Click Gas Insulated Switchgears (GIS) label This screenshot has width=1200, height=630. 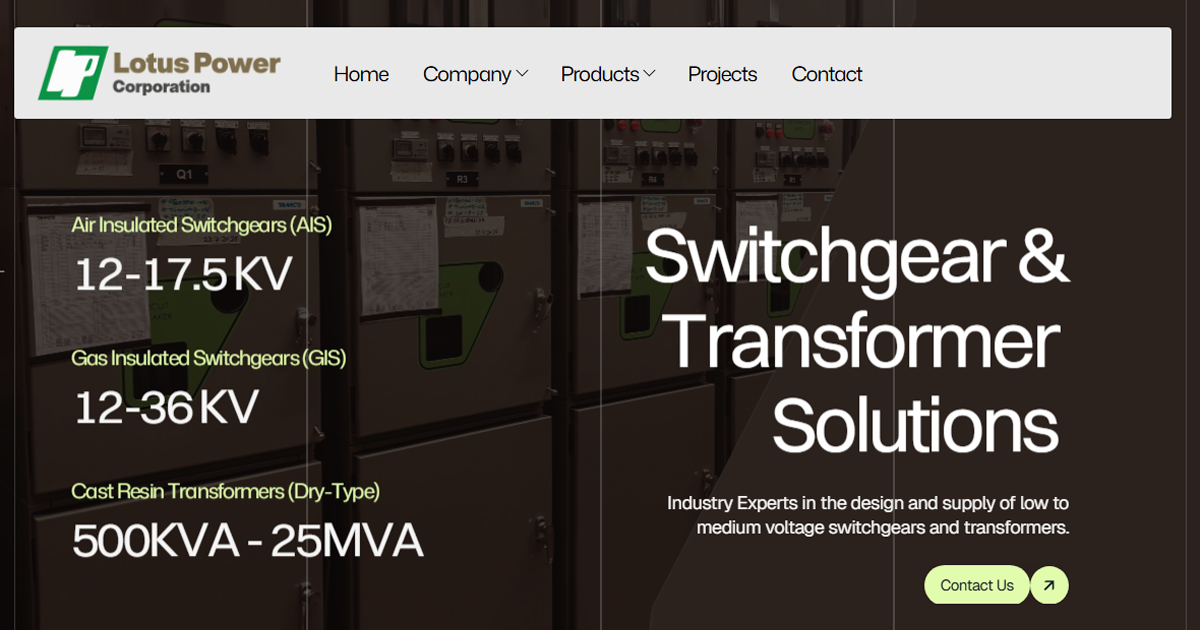(210, 357)
